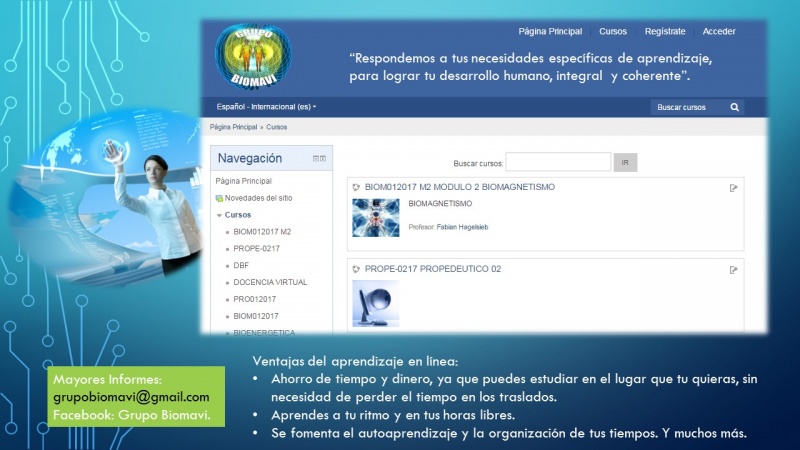The image size is (800, 450).
Task: Click the course icon beside PROPE-0217 PROPEDEUTICO 02 title
Action: 356,269
